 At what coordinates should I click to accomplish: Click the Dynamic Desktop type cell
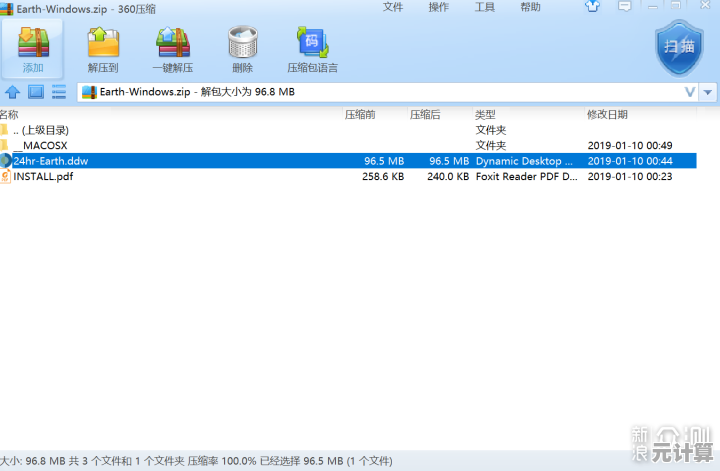click(x=524, y=161)
